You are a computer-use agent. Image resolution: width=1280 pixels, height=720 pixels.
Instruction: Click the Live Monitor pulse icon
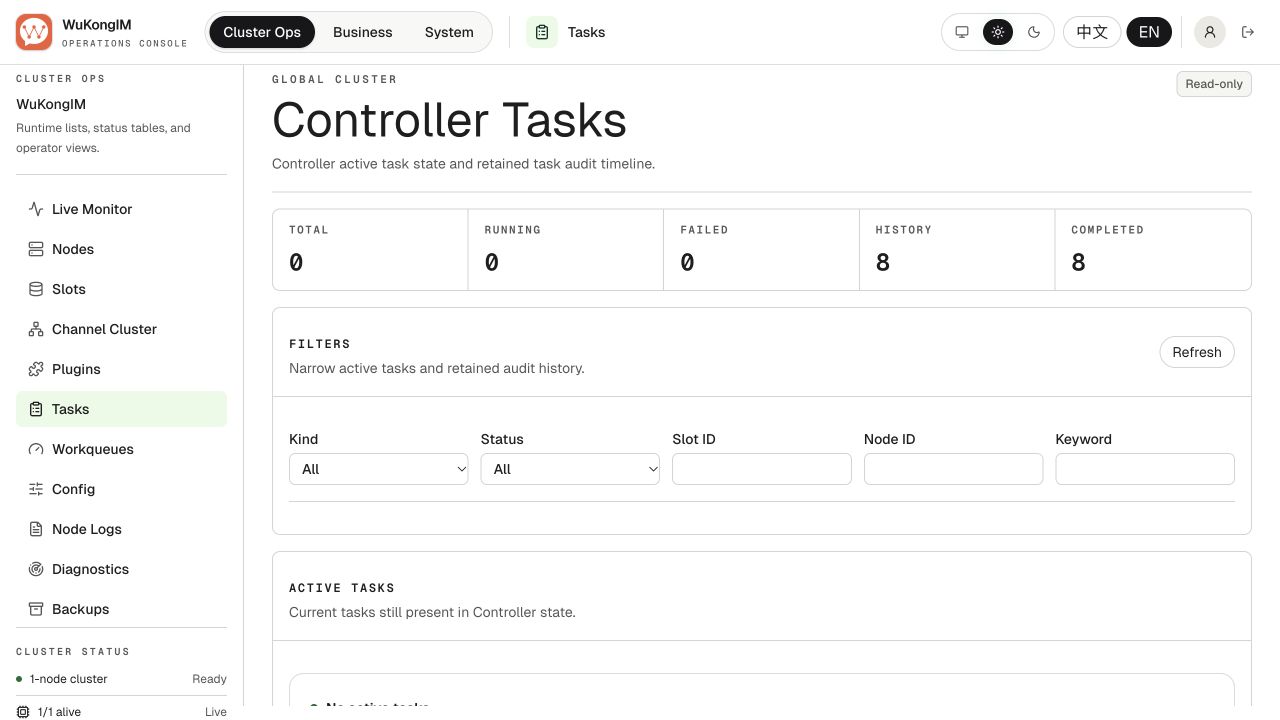[36, 209]
